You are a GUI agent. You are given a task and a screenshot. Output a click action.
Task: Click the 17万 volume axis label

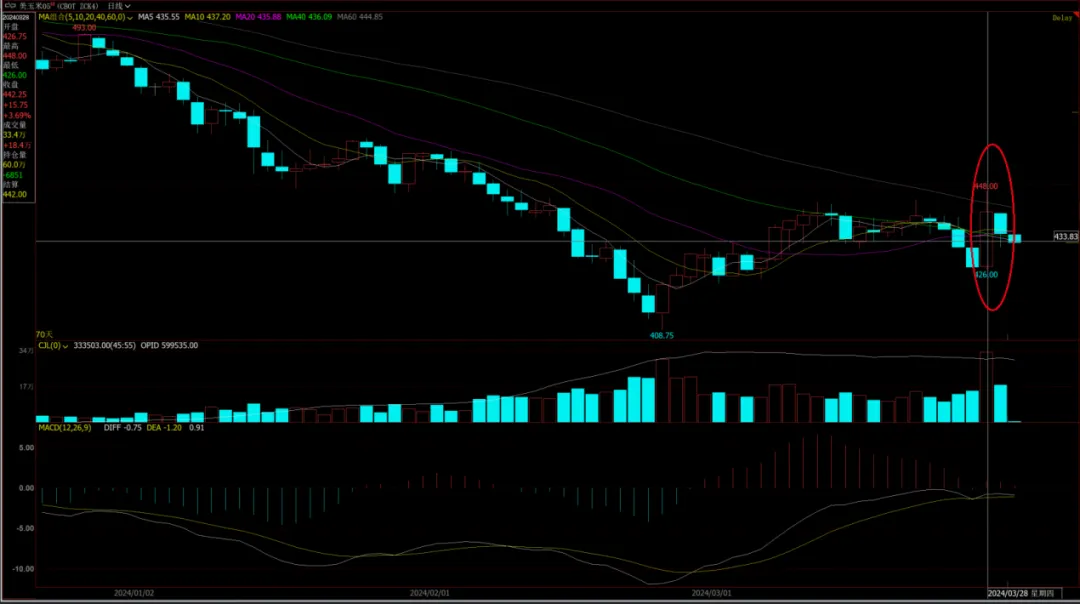click(x=26, y=387)
